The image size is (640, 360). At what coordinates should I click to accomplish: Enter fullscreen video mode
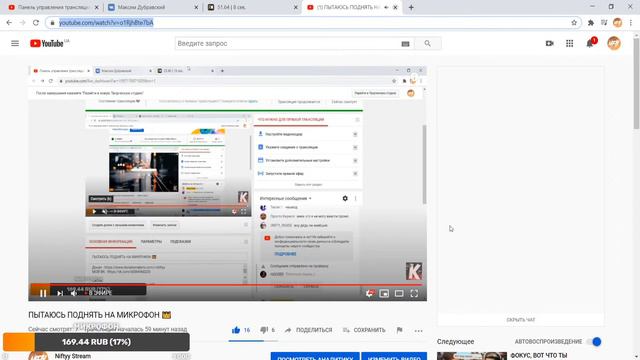coord(414,293)
